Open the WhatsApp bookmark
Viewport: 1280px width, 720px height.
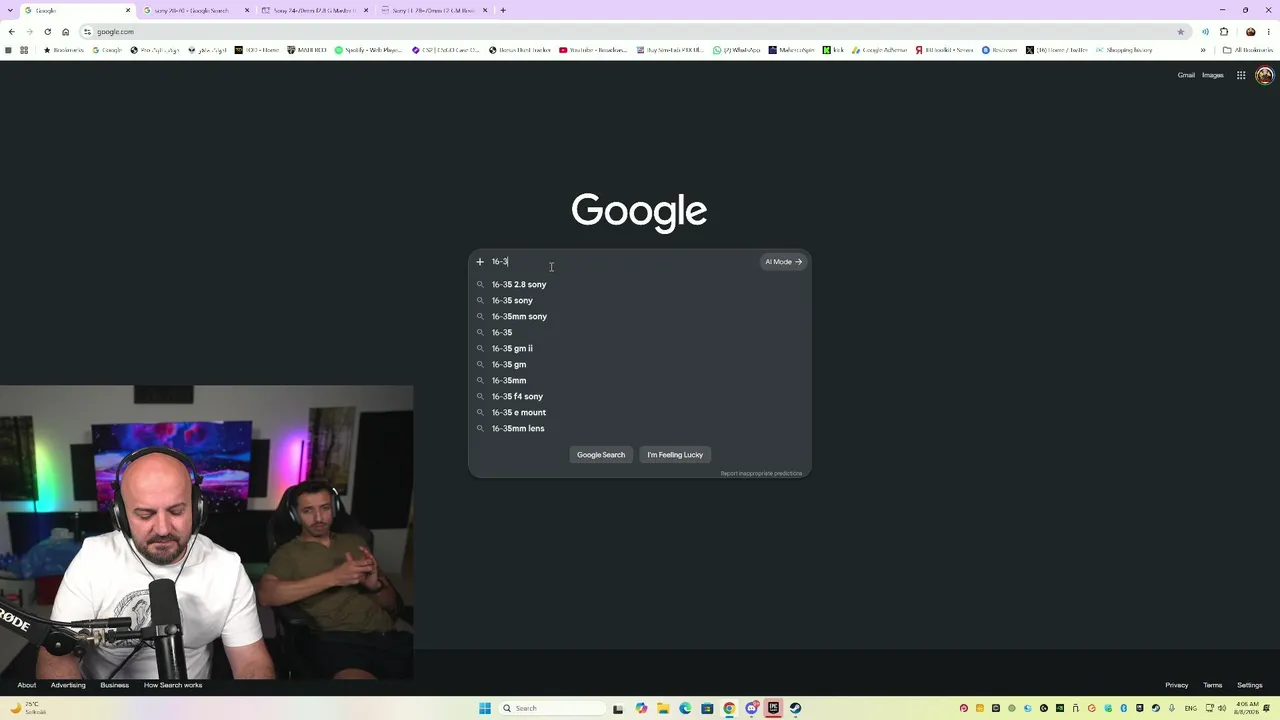[x=736, y=50]
